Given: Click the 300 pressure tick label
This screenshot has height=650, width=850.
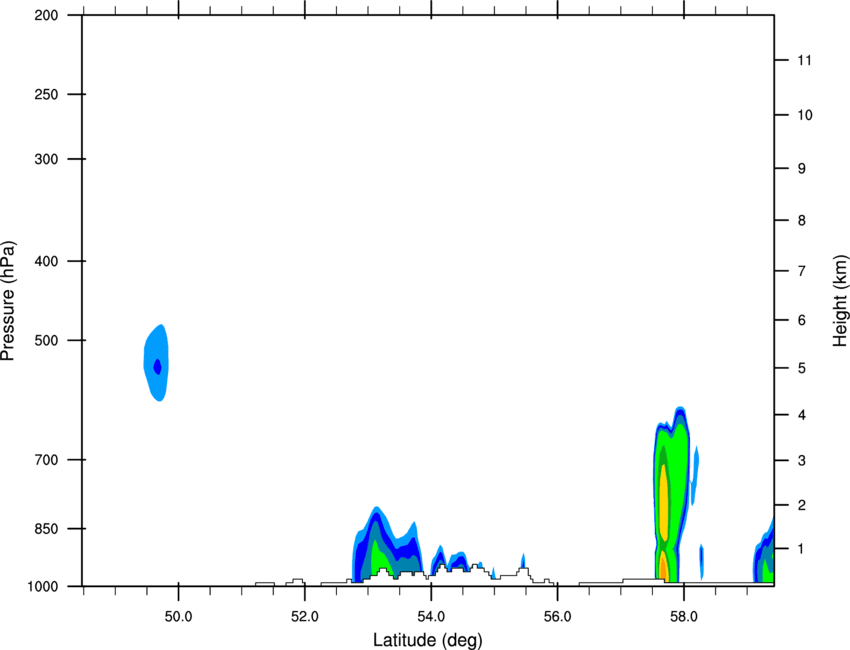Looking at the screenshot, I should [x=46, y=159].
